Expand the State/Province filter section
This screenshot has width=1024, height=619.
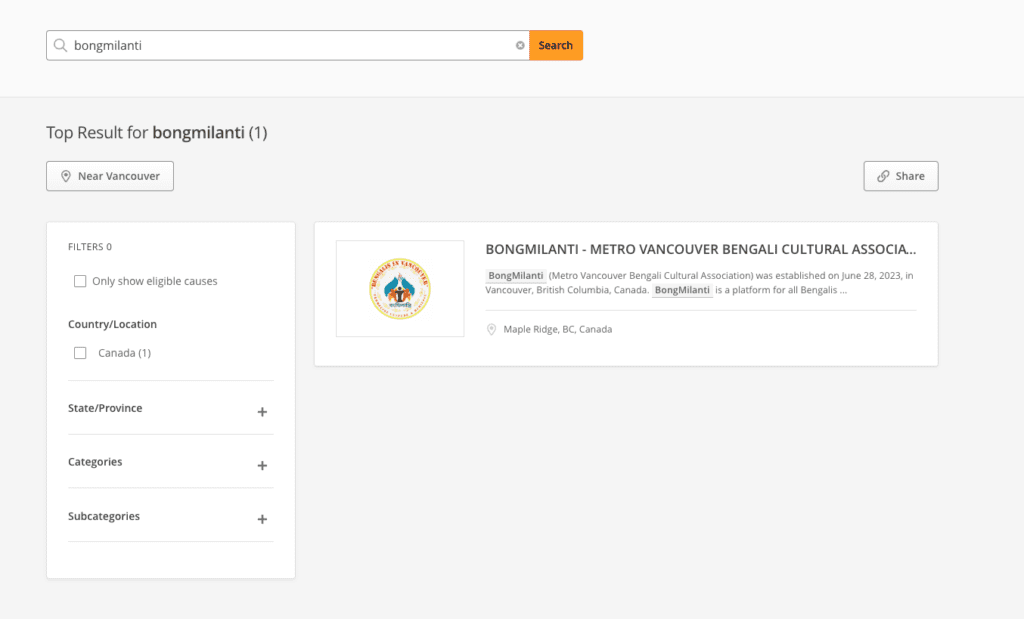point(262,412)
